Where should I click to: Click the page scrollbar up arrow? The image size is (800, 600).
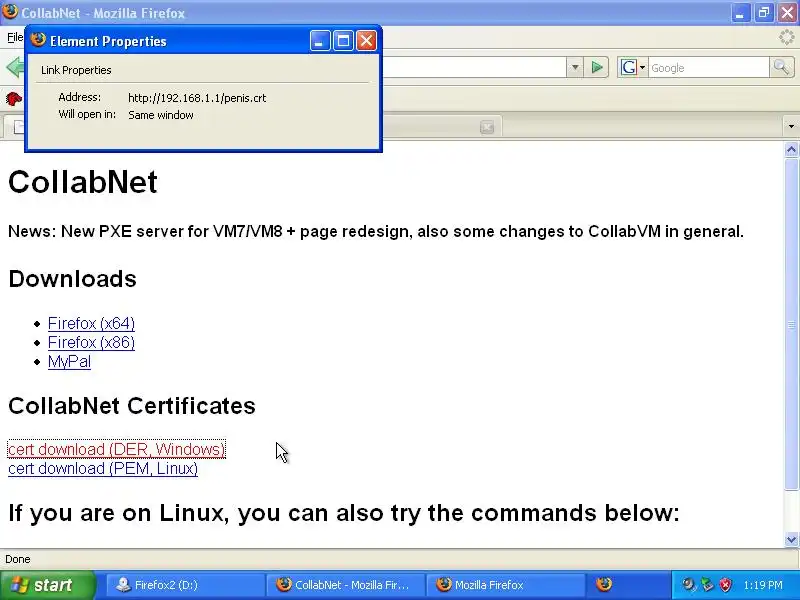(791, 149)
